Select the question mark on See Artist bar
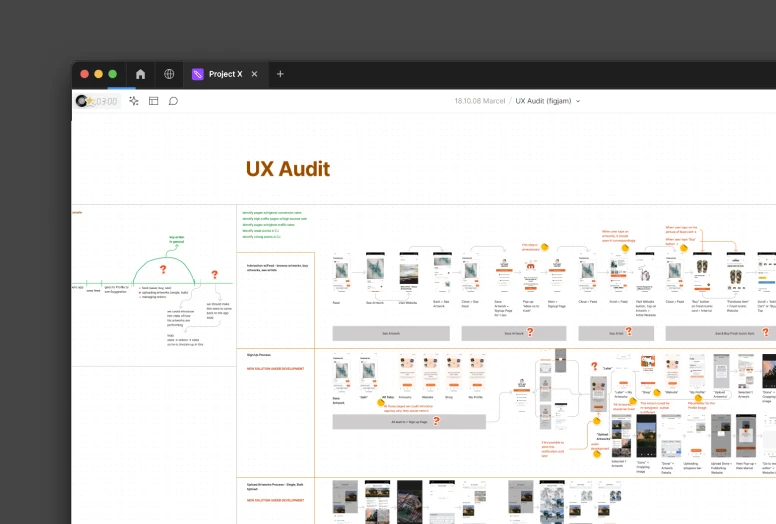 629,332
